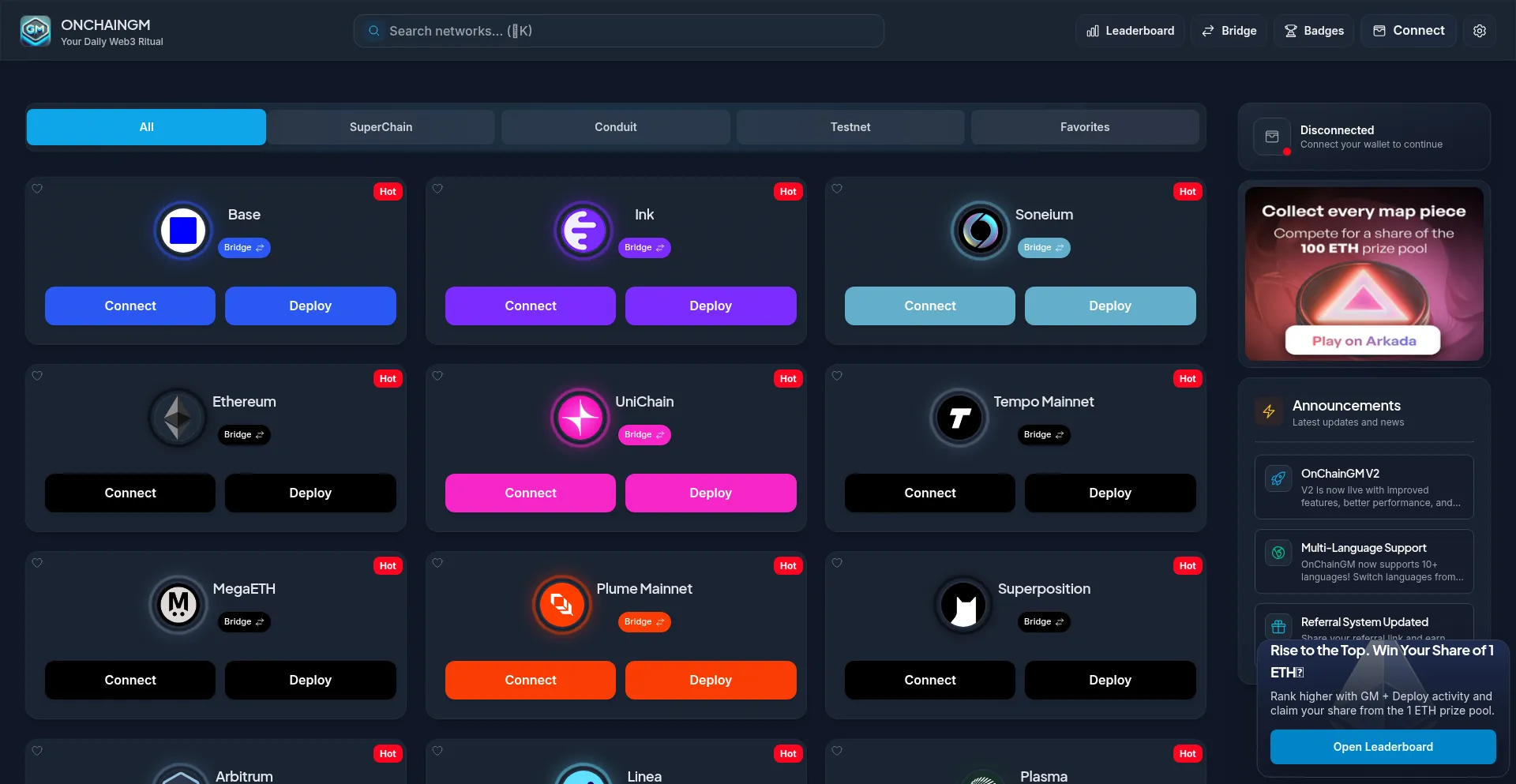Favorite the Arbitrum network card
Viewport: 1516px width, 784px height.
tap(37, 751)
